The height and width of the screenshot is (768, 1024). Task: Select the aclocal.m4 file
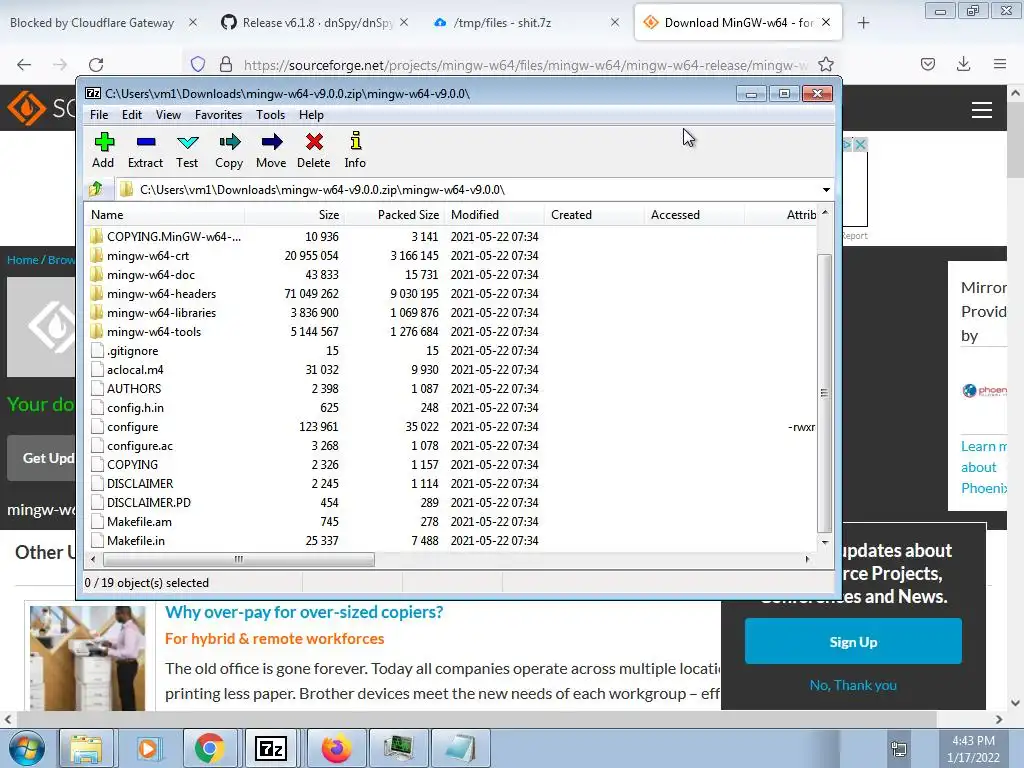135,370
